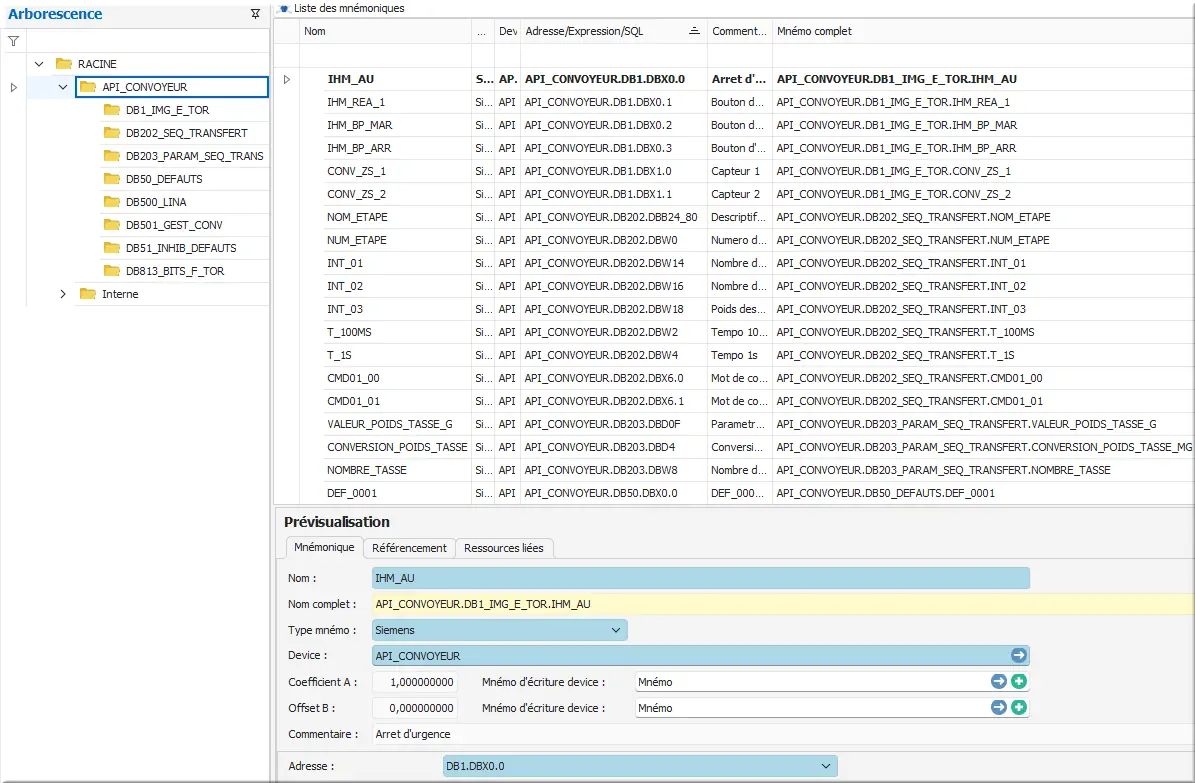The height and width of the screenshot is (783, 1195).
Task: Select the T_100MS row
Action: [x=733, y=332]
